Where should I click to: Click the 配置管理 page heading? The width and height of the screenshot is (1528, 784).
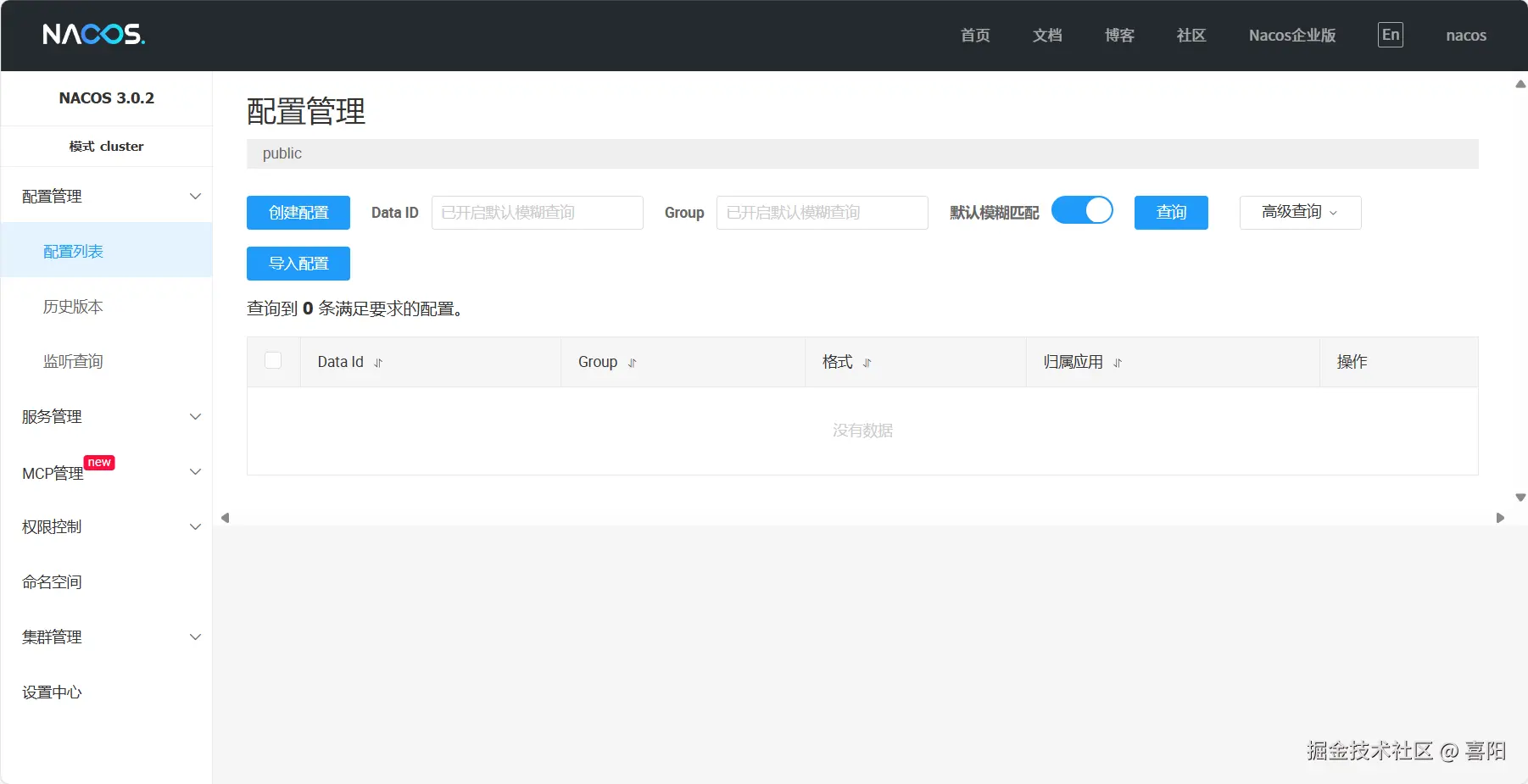306,111
